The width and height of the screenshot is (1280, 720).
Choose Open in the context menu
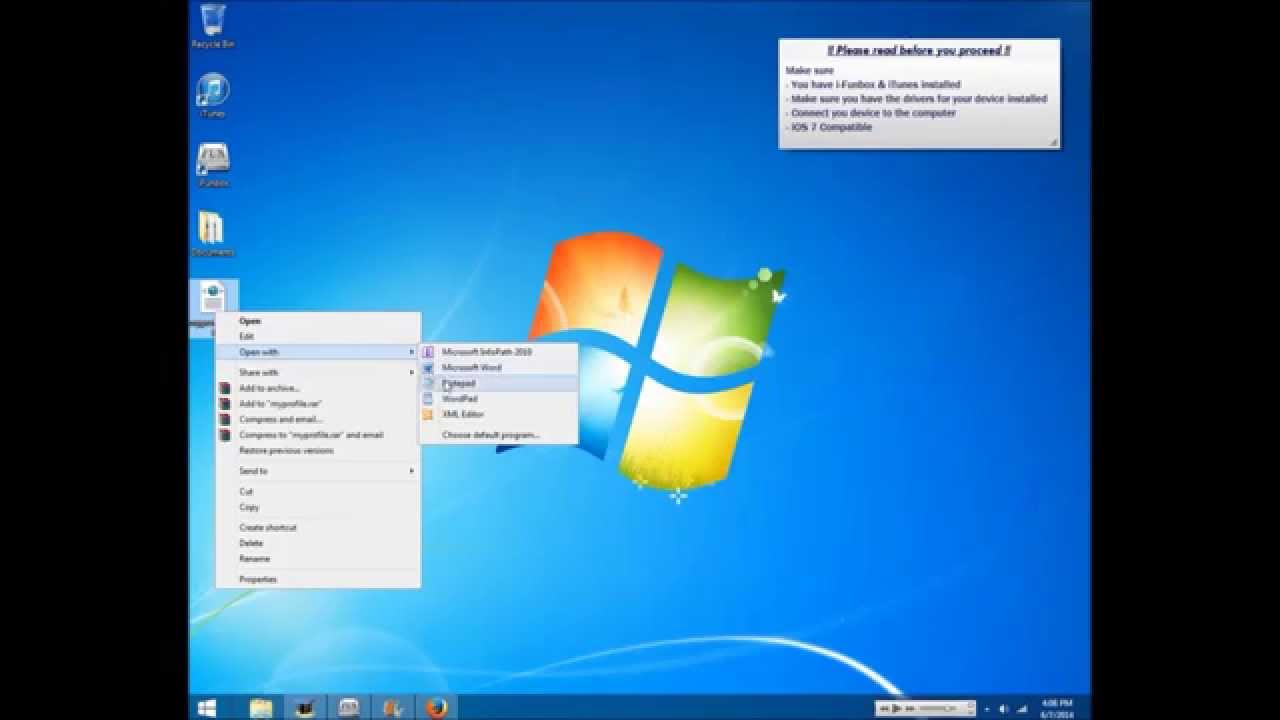318,321
